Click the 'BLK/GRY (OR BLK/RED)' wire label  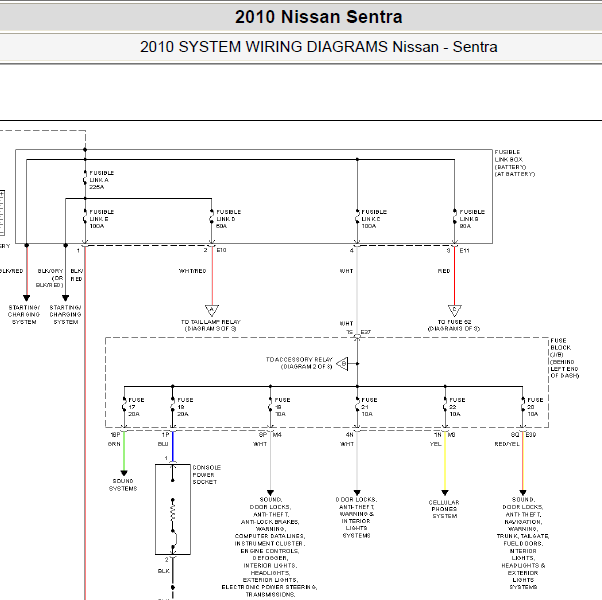pos(50,278)
